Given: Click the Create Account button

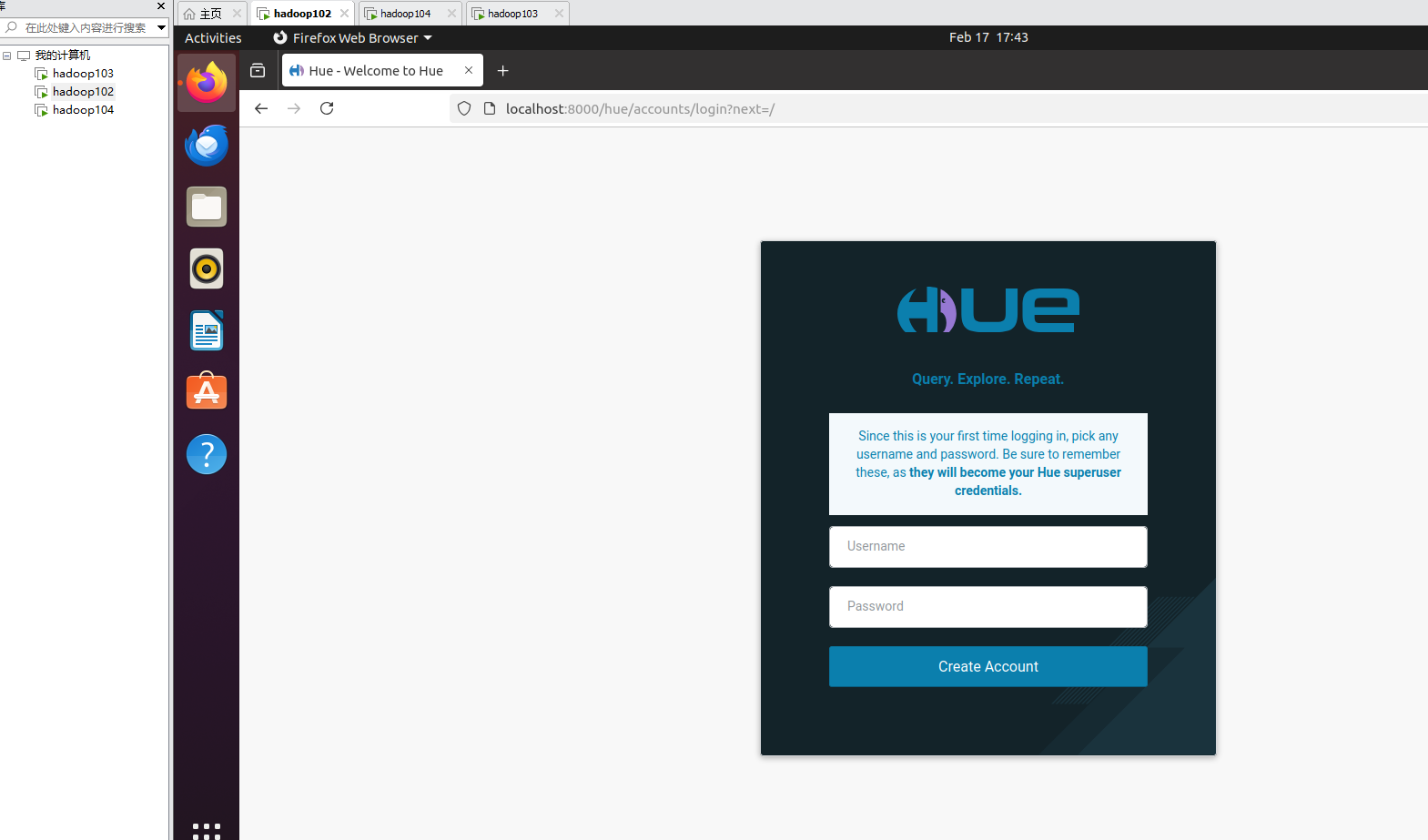Looking at the screenshot, I should point(988,666).
